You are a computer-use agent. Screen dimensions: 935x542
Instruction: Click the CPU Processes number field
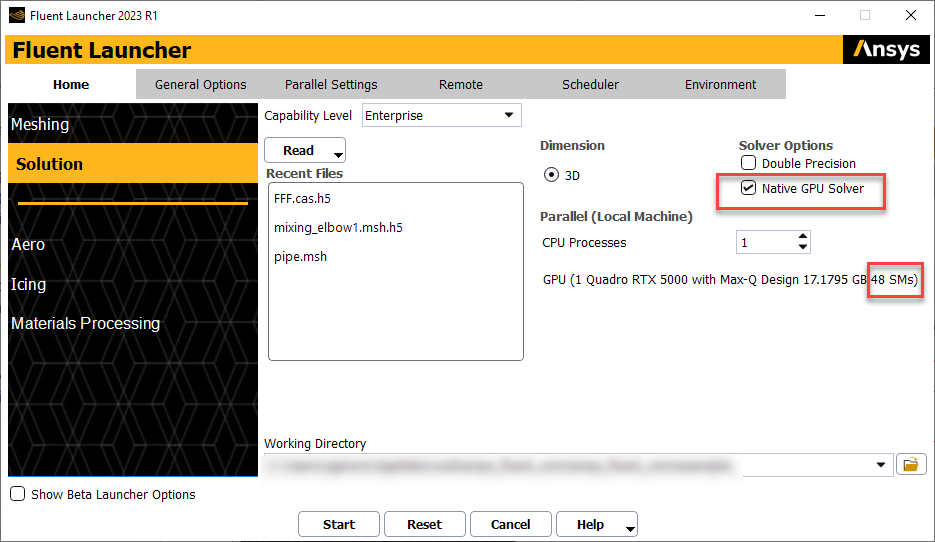pos(766,242)
